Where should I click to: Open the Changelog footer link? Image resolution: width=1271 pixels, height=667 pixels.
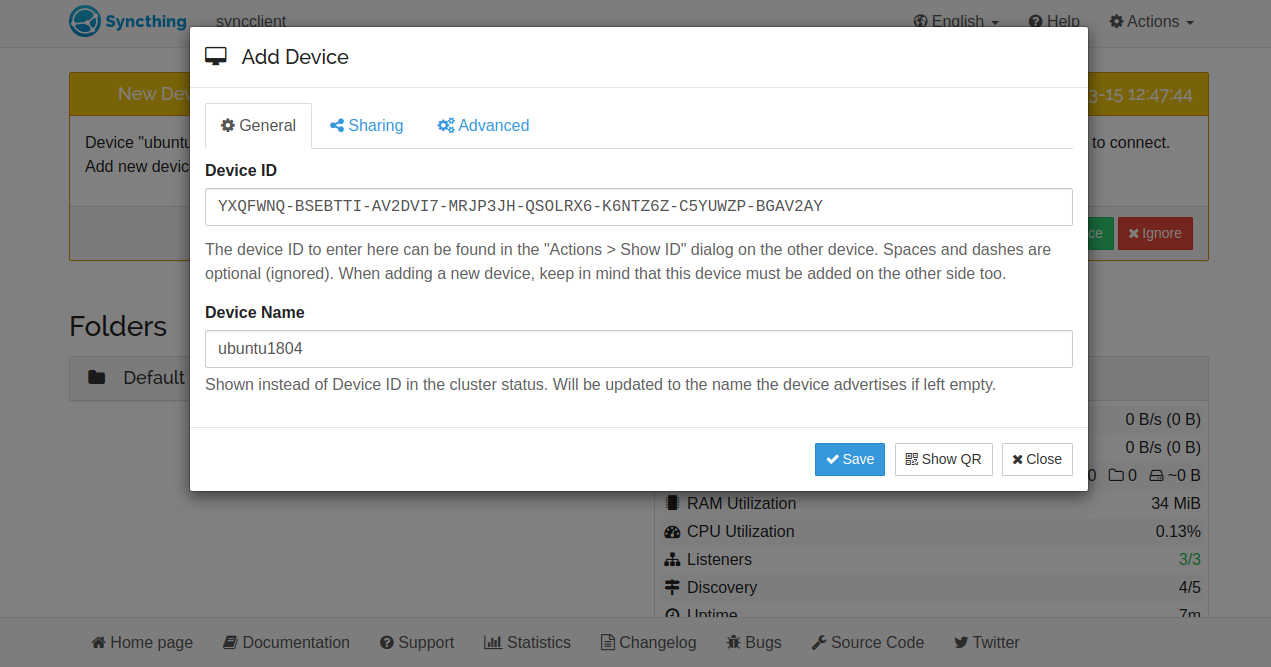point(648,643)
